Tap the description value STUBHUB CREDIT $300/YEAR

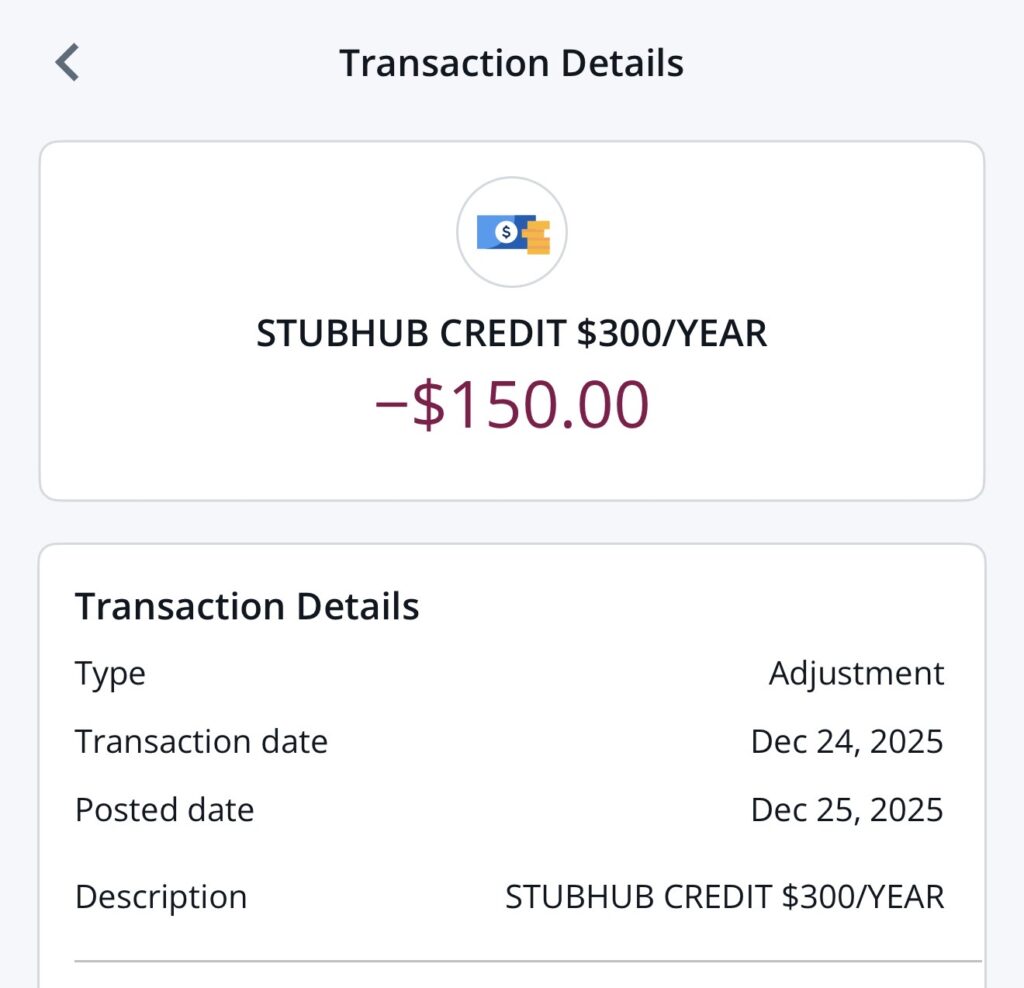point(724,896)
